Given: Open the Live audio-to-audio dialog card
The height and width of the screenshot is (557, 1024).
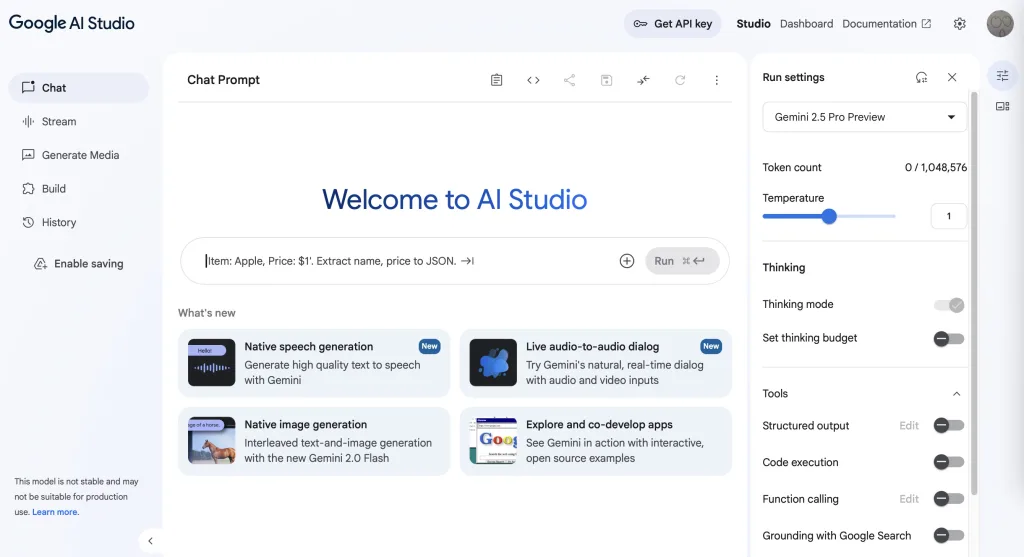Looking at the screenshot, I should 596,363.
